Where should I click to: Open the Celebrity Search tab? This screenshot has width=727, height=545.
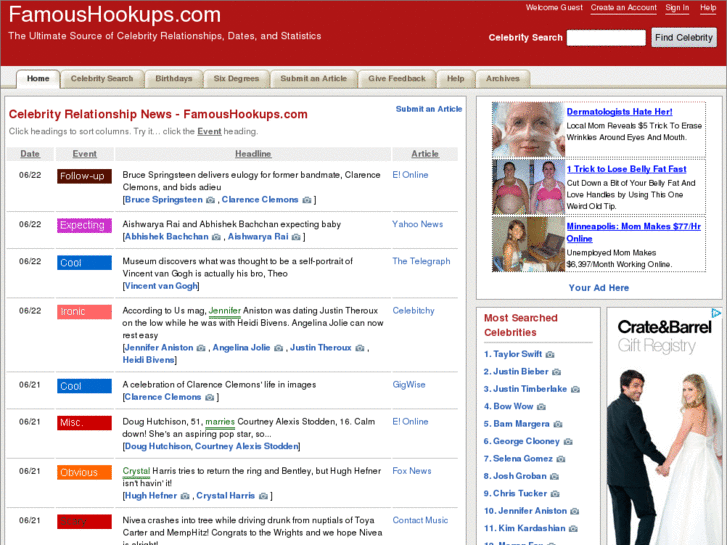click(x=102, y=79)
